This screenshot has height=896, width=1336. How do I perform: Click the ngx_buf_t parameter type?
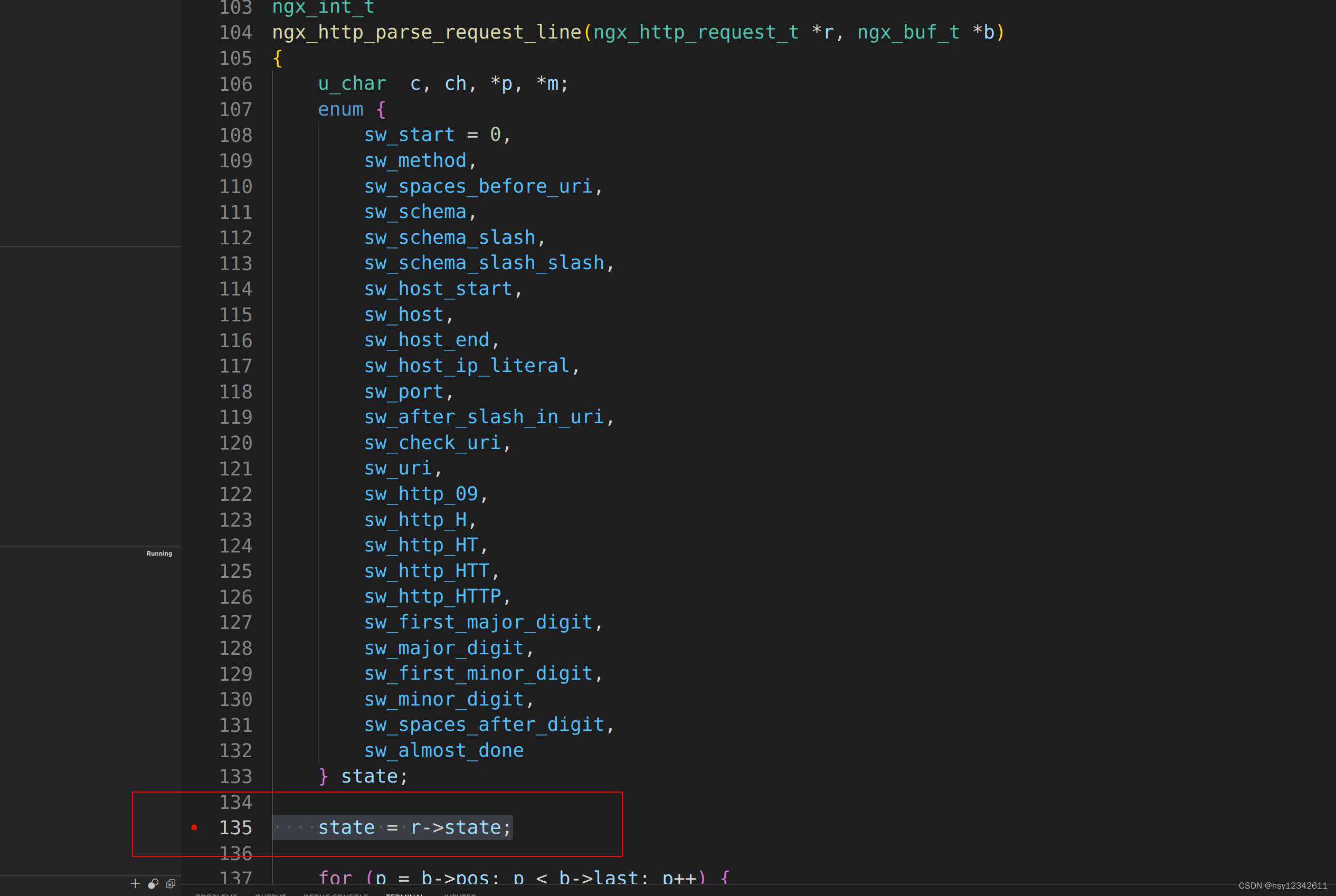point(908,33)
